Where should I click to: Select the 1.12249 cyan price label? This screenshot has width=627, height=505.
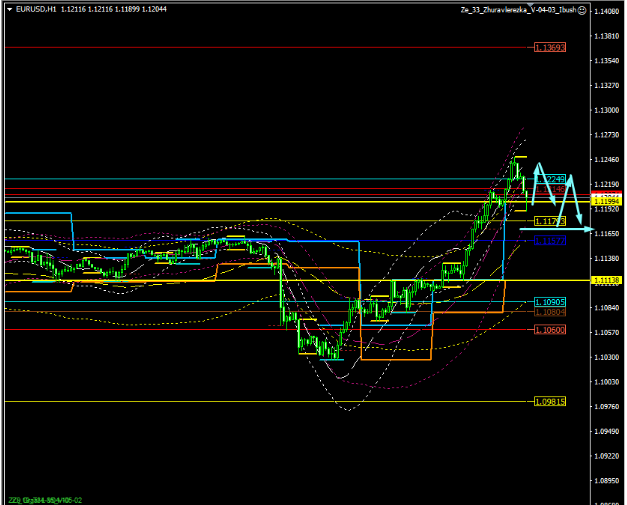click(x=553, y=179)
